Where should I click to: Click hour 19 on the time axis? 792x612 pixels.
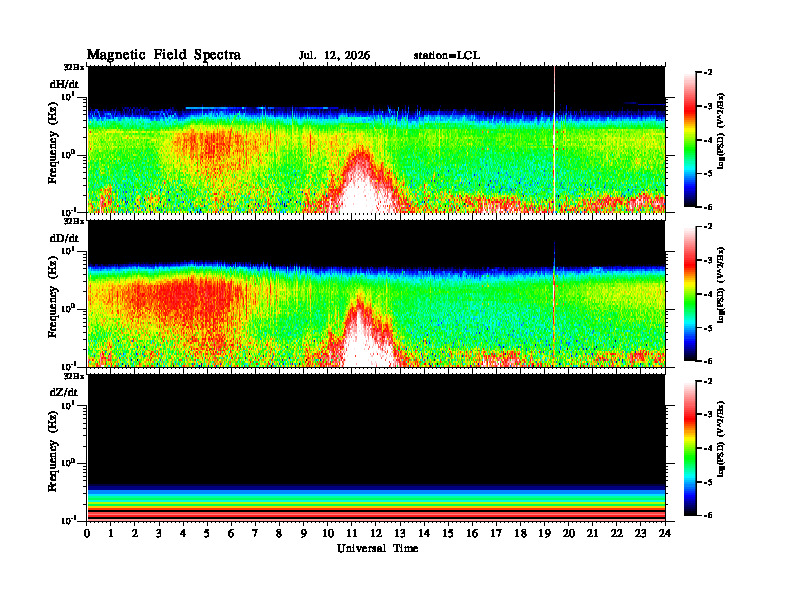coord(544,533)
